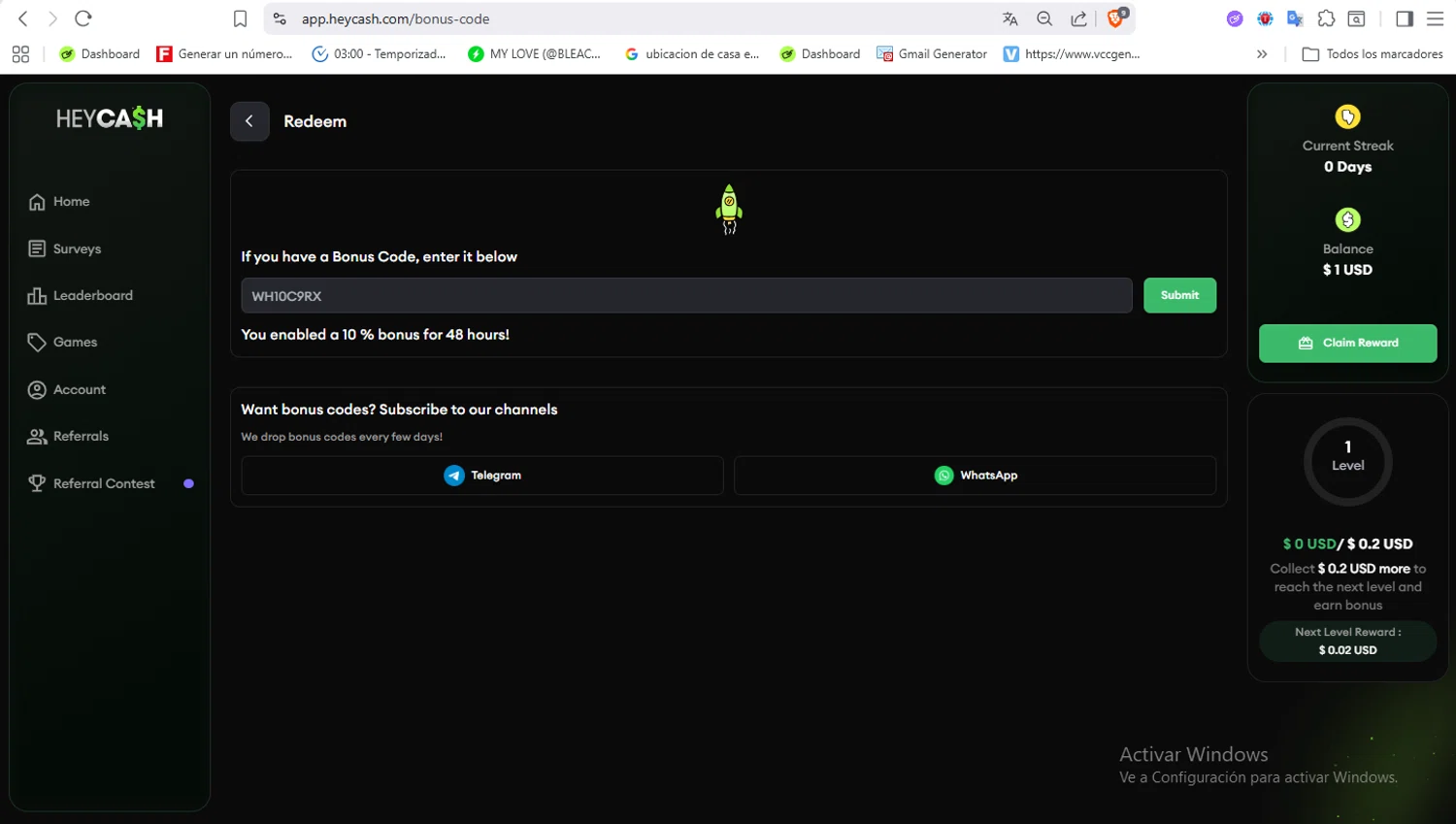Viewport: 1456px width, 824px height.
Task: Open the browser hamburger menu
Action: click(x=1435, y=18)
